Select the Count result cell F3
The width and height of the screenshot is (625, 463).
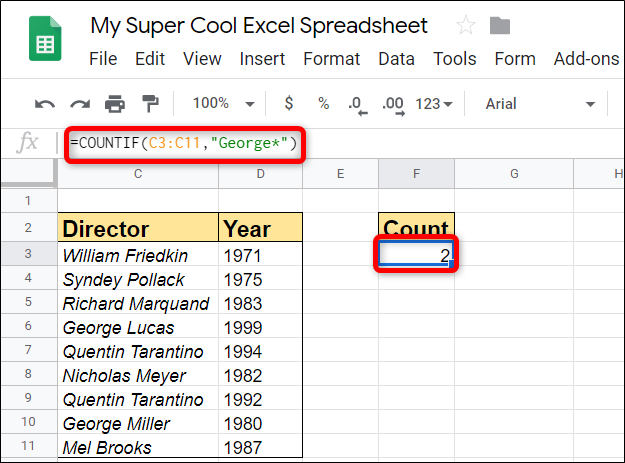point(416,255)
